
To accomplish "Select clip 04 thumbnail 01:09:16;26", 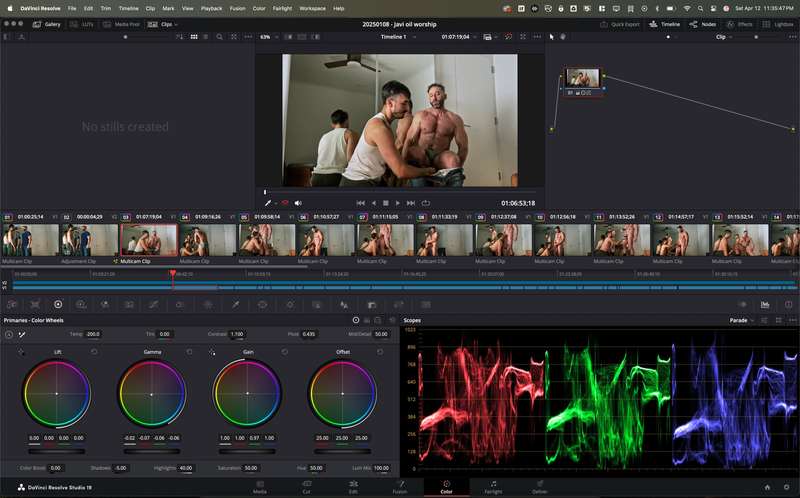I will [208, 240].
